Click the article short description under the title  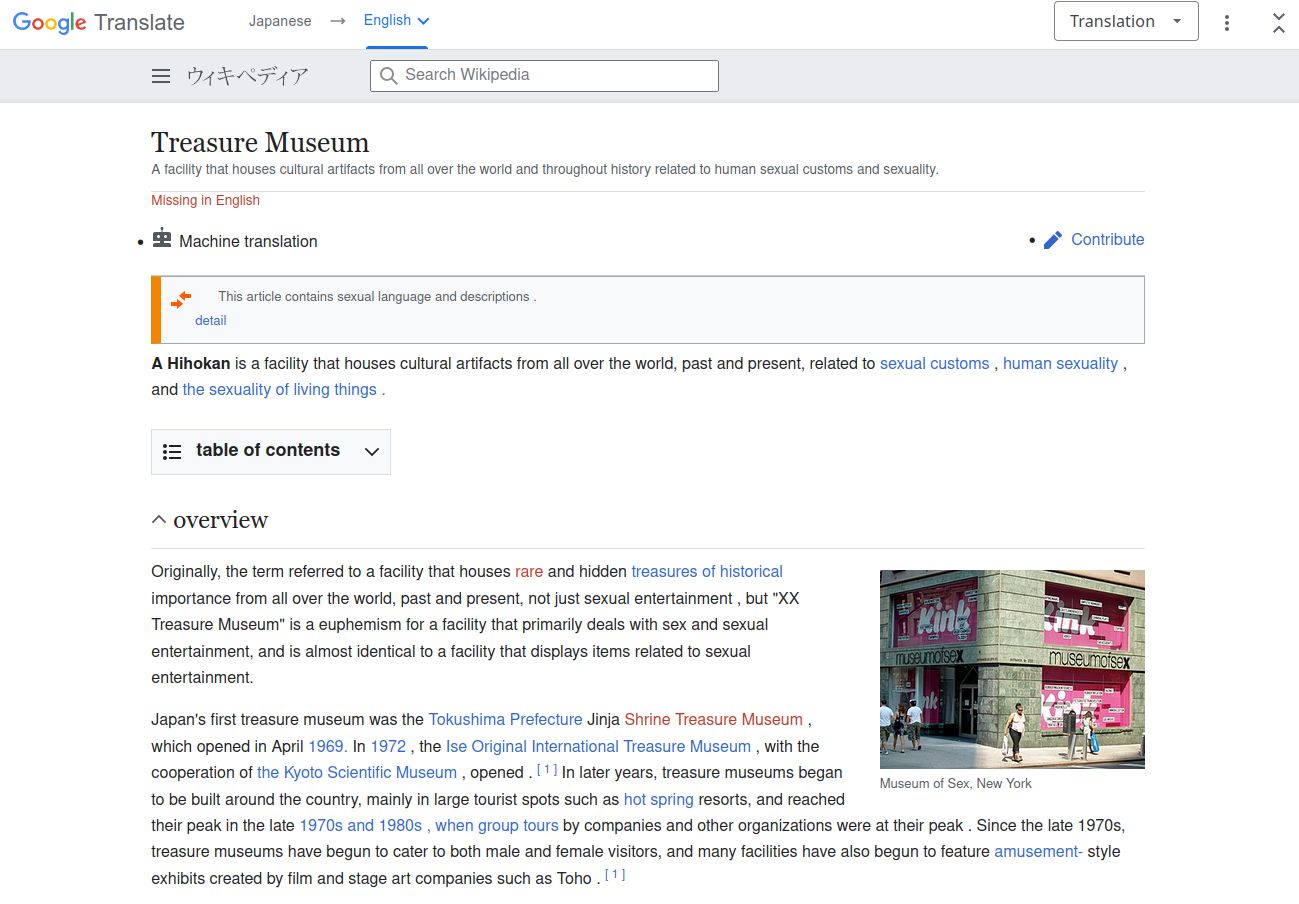545,170
